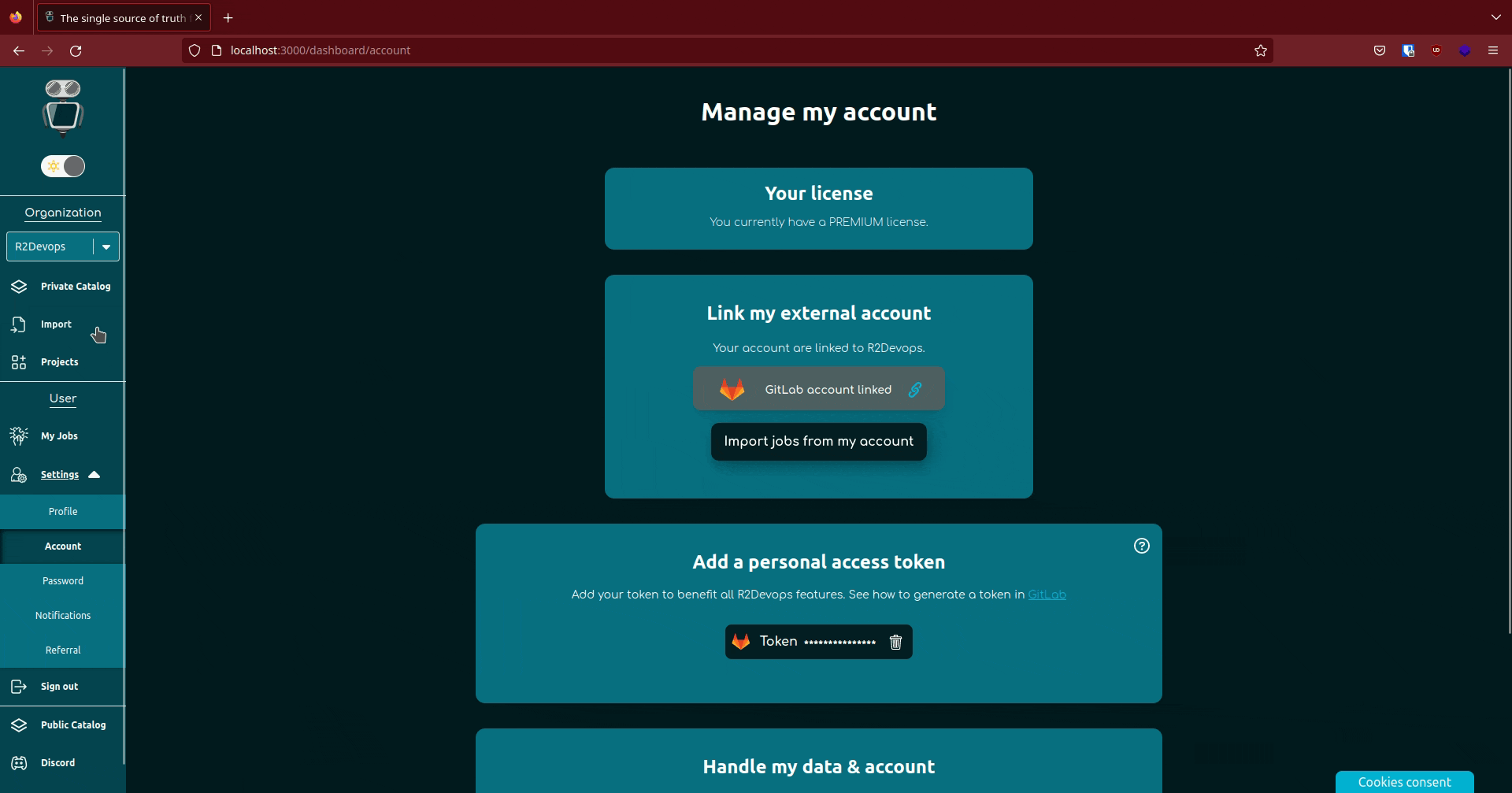Click the trash icon to delete token
The image size is (1512, 793).
pyautogui.click(x=895, y=642)
